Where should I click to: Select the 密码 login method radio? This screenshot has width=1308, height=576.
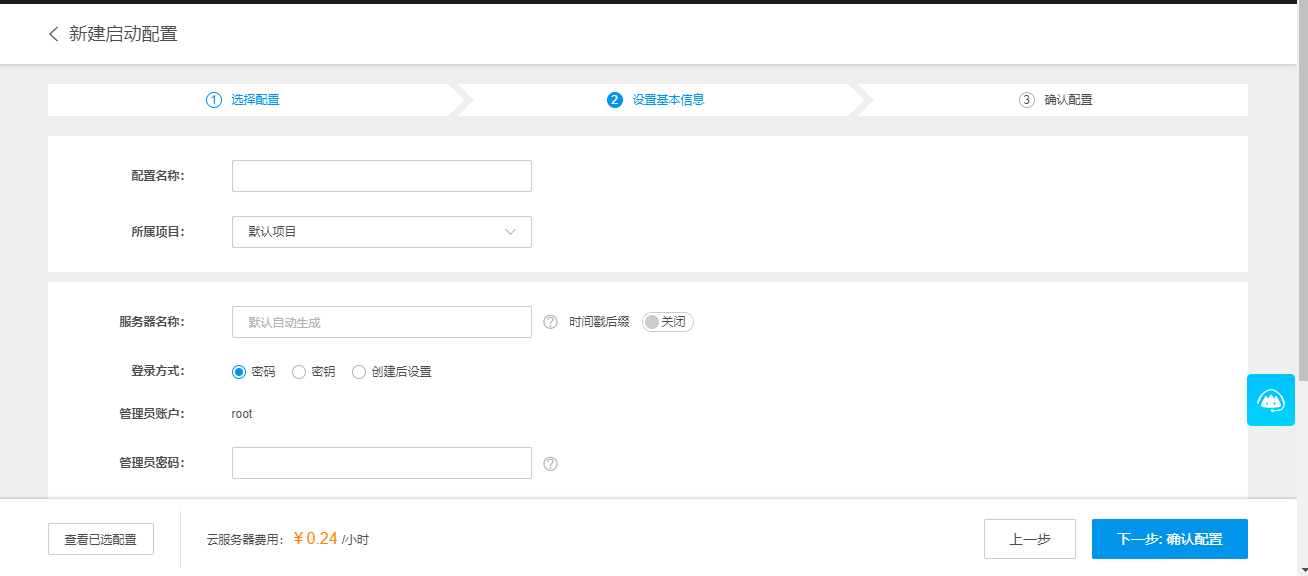click(239, 372)
